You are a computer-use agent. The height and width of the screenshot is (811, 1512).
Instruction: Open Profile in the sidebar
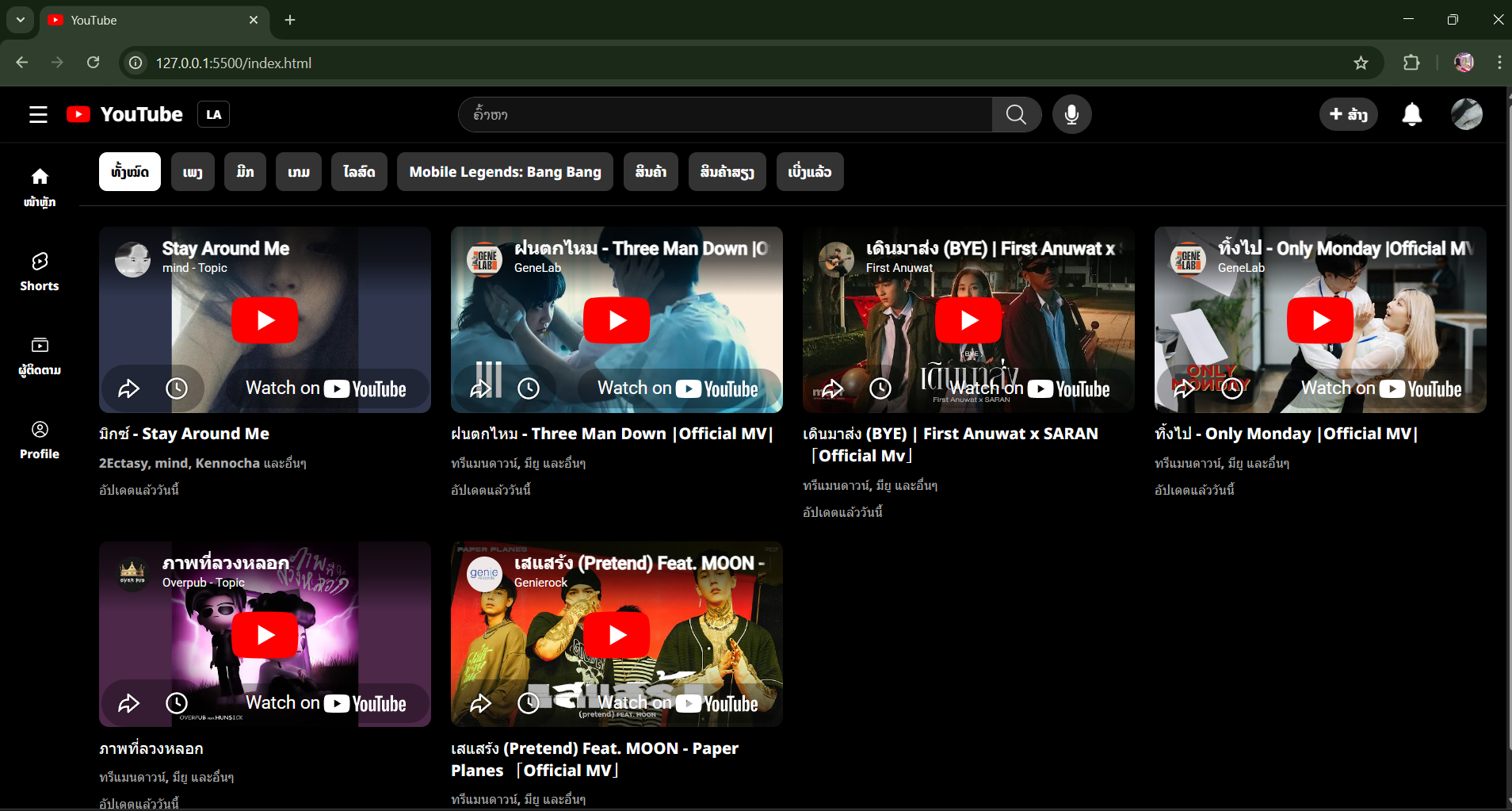click(x=40, y=440)
